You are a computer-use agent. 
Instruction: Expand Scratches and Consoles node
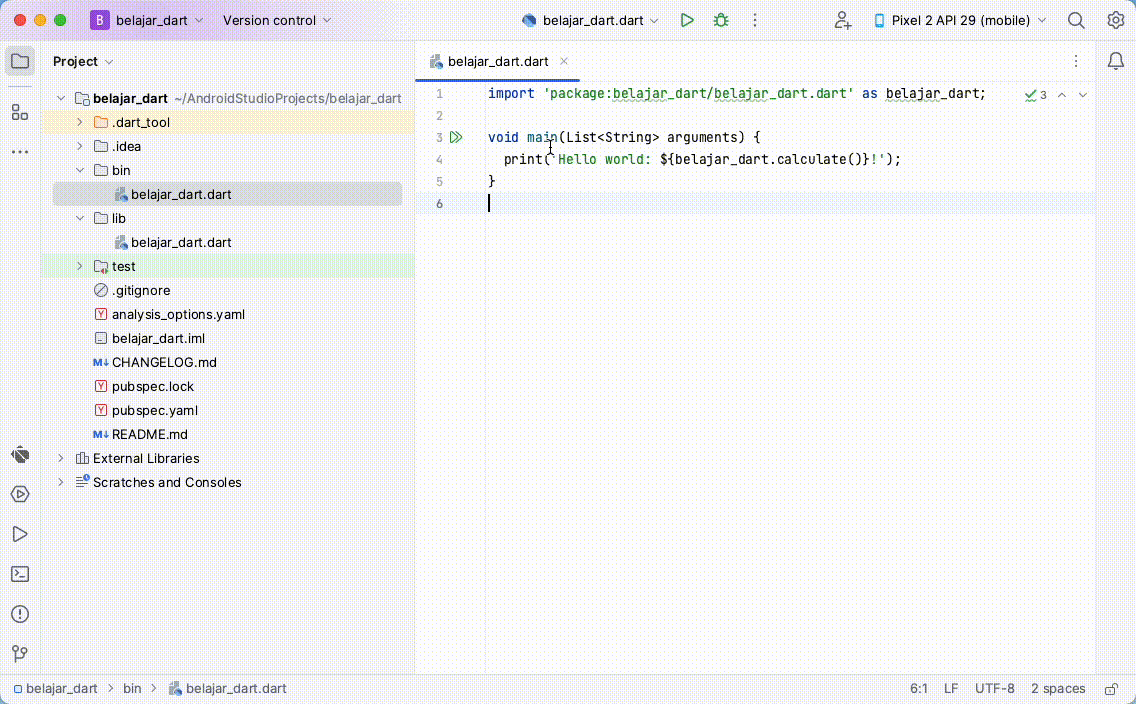(61, 482)
